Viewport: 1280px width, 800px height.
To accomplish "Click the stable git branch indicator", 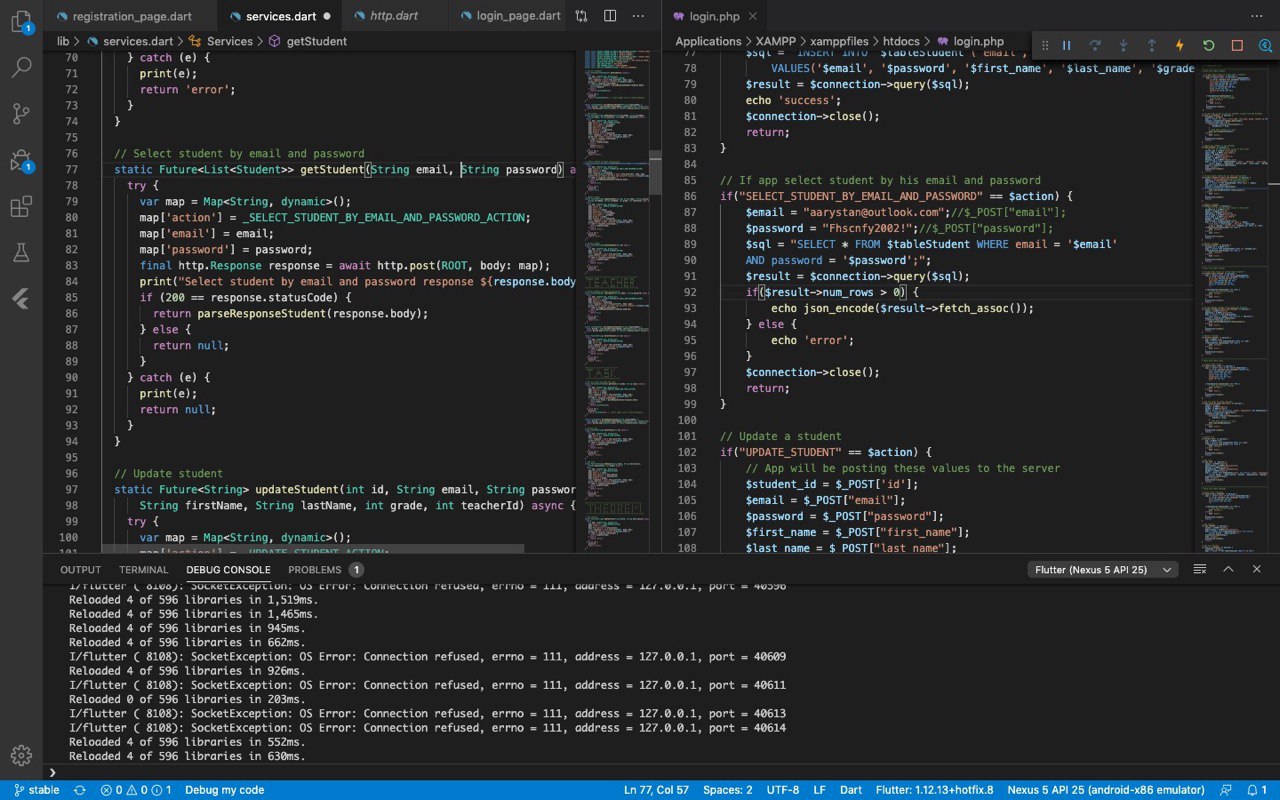I will (36, 790).
